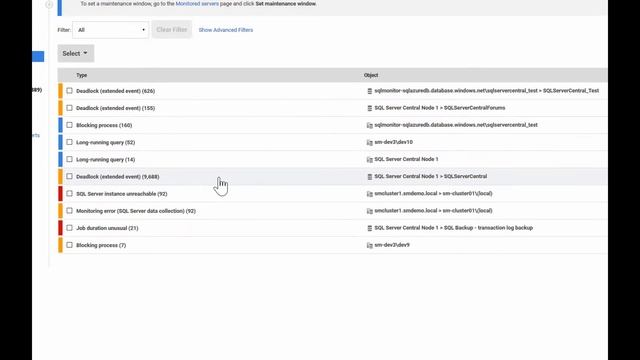Image resolution: width=640 pixels, height=360 pixels.
Task: Open the Long-running query (52) alert
Action: click(x=106, y=142)
